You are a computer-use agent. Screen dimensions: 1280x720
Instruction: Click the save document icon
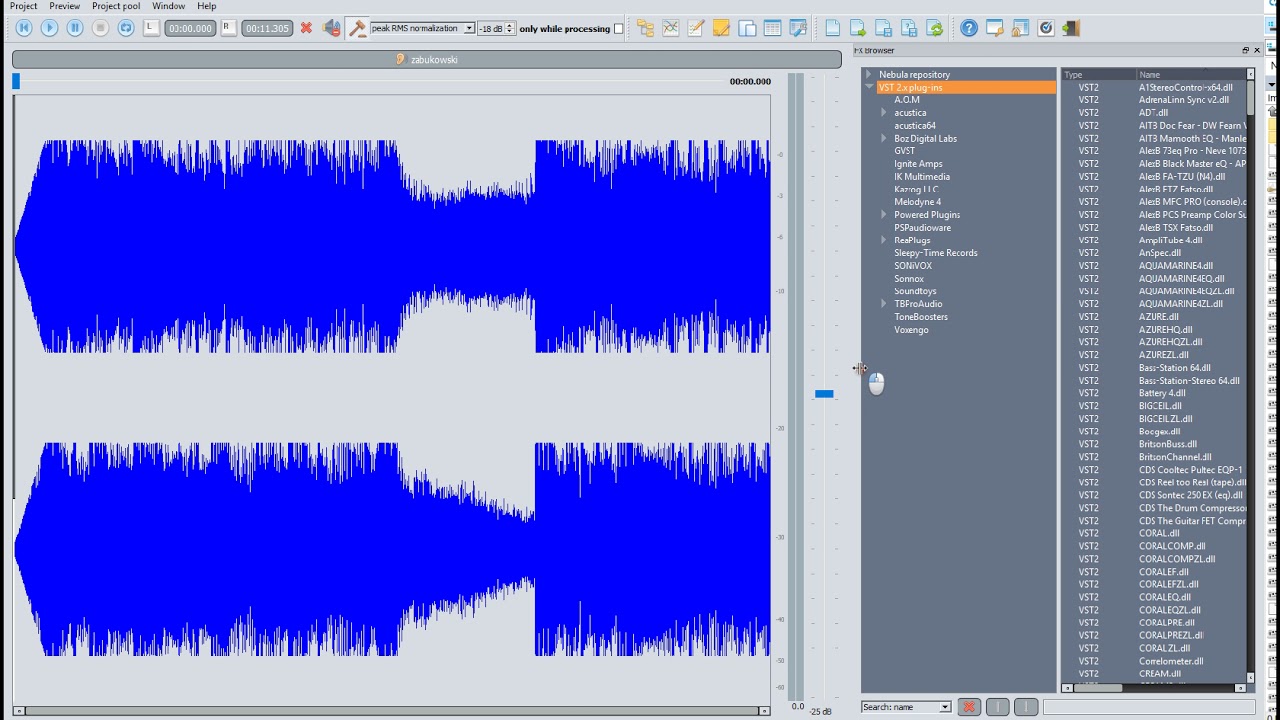(x=883, y=28)
